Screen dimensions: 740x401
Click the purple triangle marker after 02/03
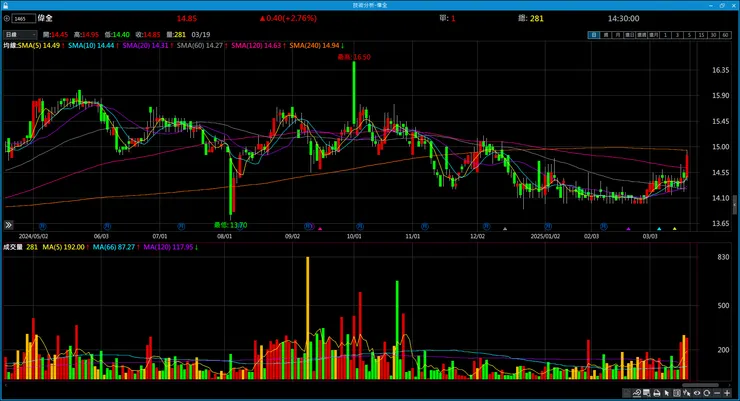pos(628,229)
